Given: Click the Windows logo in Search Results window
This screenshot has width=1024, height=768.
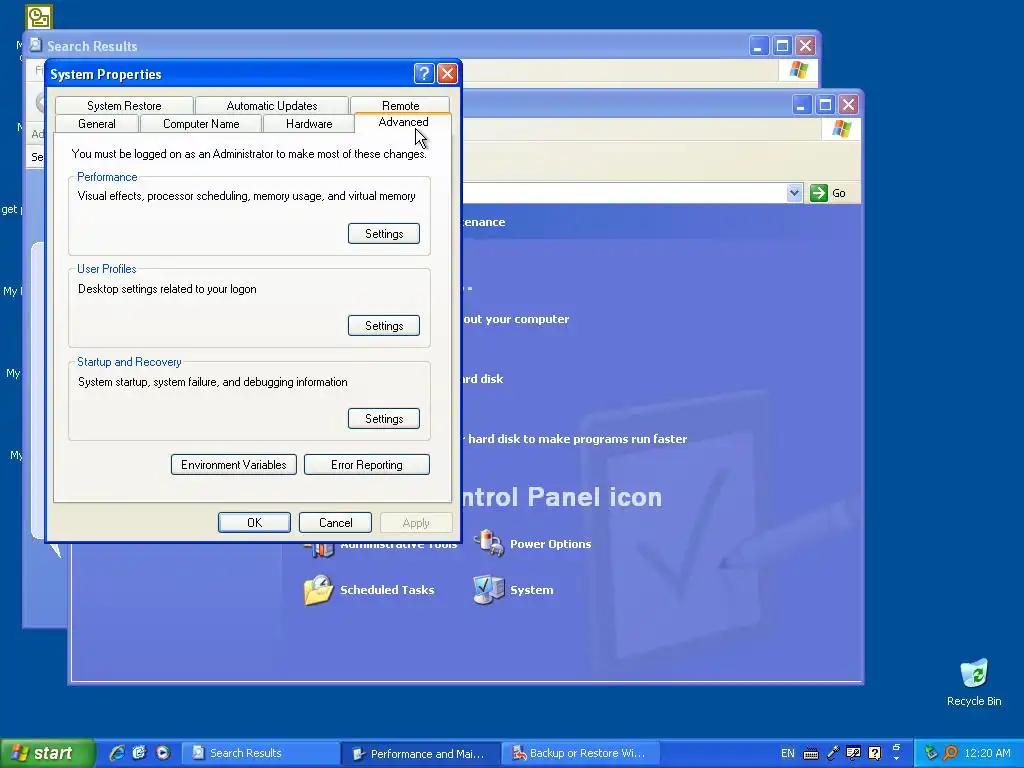Looking at the screenshot, I should pos(798,70).
